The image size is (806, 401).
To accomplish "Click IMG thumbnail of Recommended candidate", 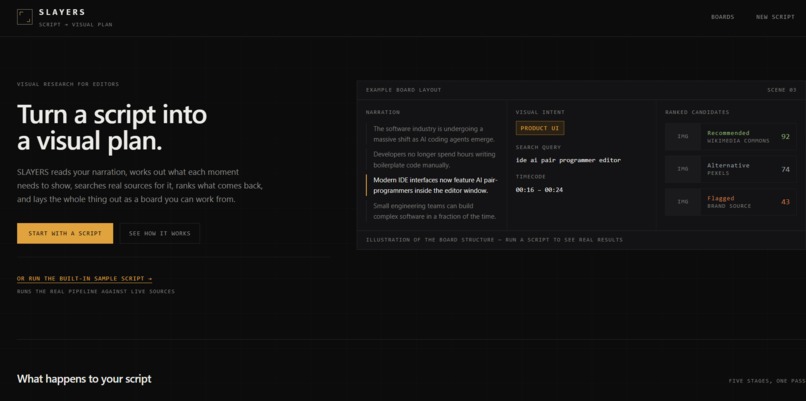I will (683, 137).
